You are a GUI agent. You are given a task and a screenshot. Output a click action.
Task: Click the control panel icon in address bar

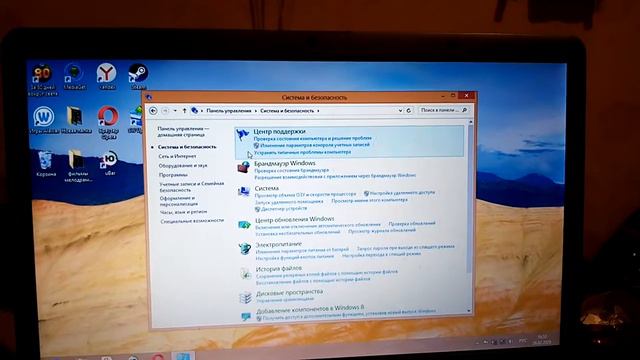coord(194,110)
